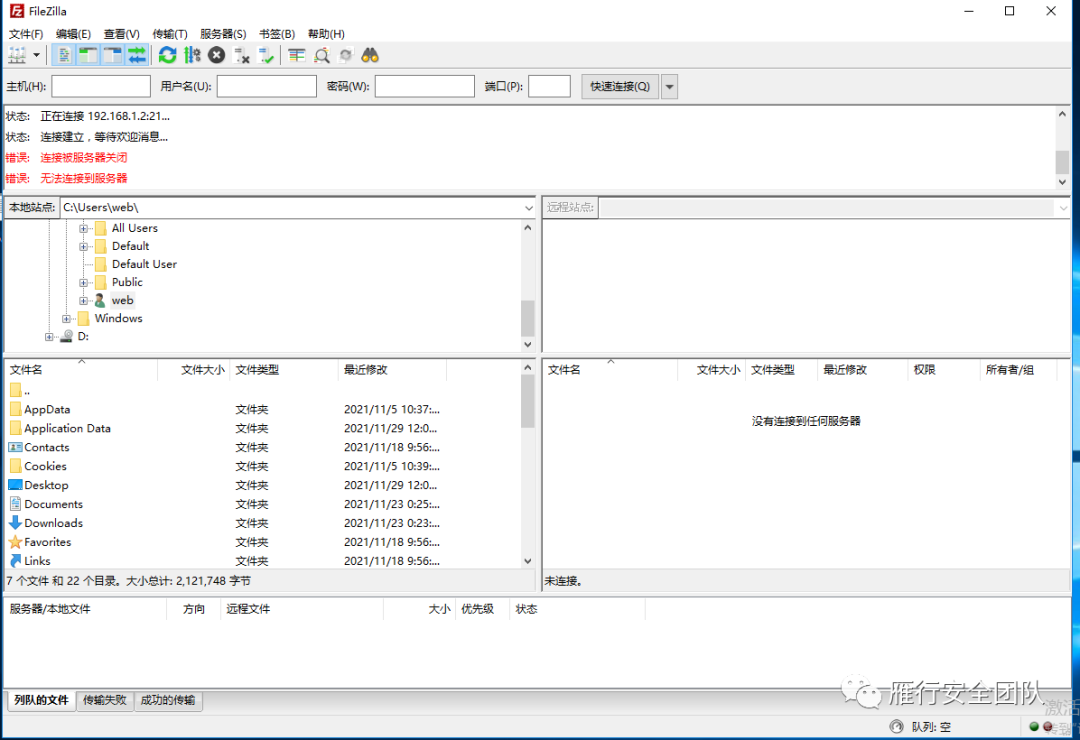Click the queue status icon in status bar
Viewport: 1080px width, 740px height.
pos(896,726)
